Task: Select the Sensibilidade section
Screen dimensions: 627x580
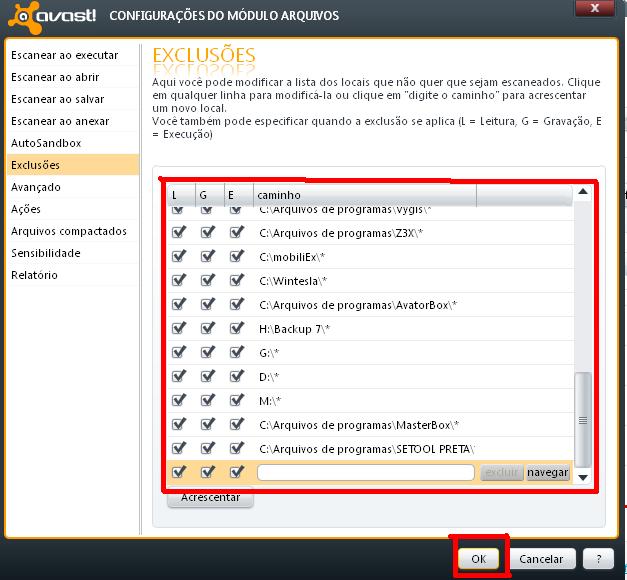Action: point(46,253)
